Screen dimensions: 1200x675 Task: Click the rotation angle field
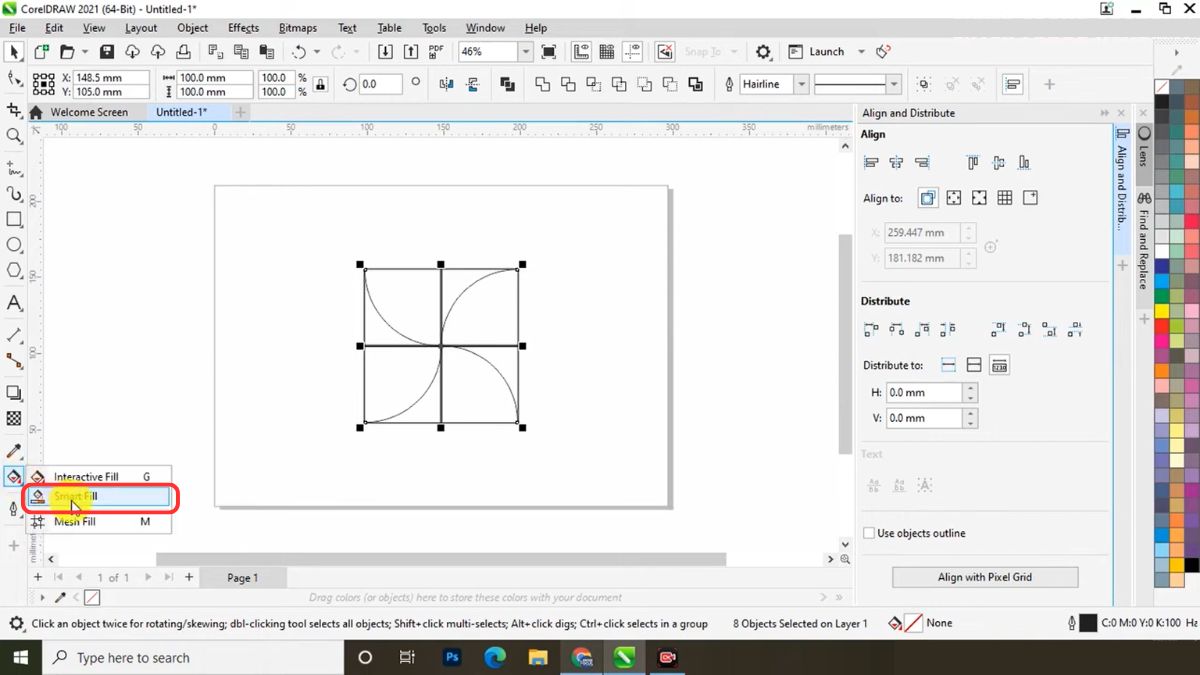(380, 84)
